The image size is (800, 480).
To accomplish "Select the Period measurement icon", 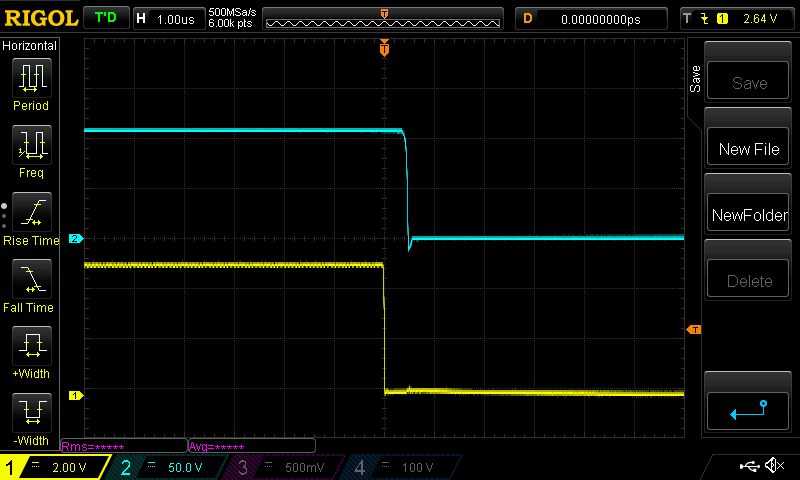I will [x=31, y=82].
